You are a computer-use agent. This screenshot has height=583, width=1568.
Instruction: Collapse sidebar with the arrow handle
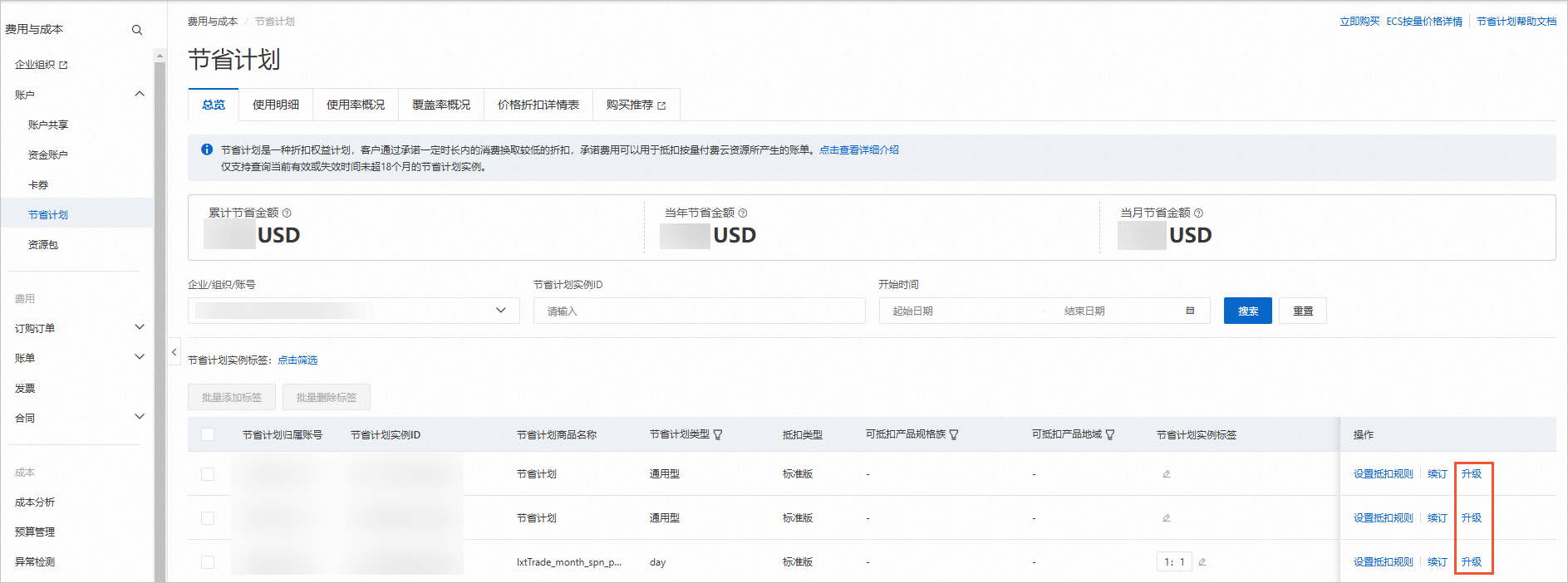pyautogui.click(x=174, y=352)
